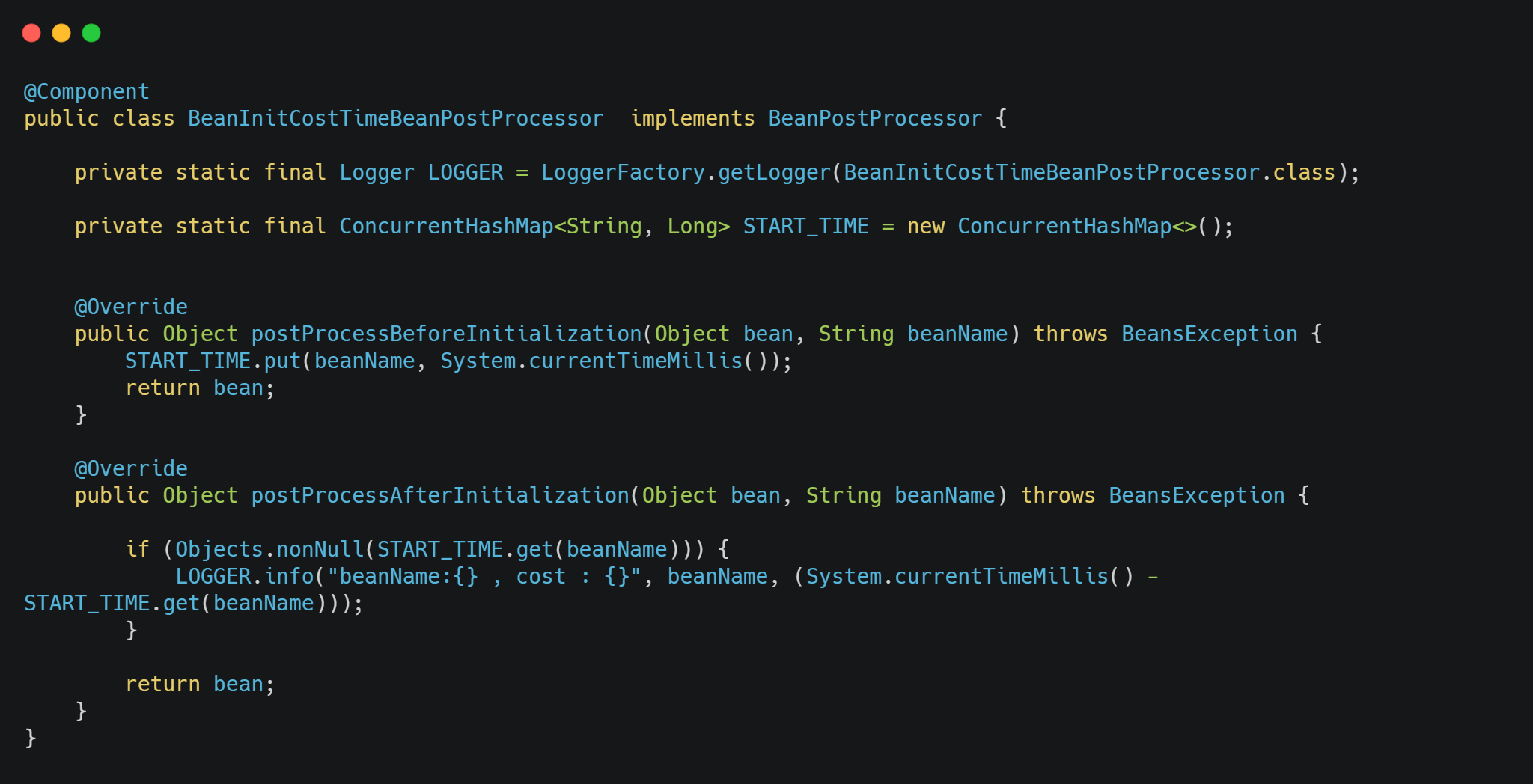This screenshot has width=1533, height=784.
Task: Click 'return' in the postProcessBeforeInitialization body
Action: coord(162,388)
